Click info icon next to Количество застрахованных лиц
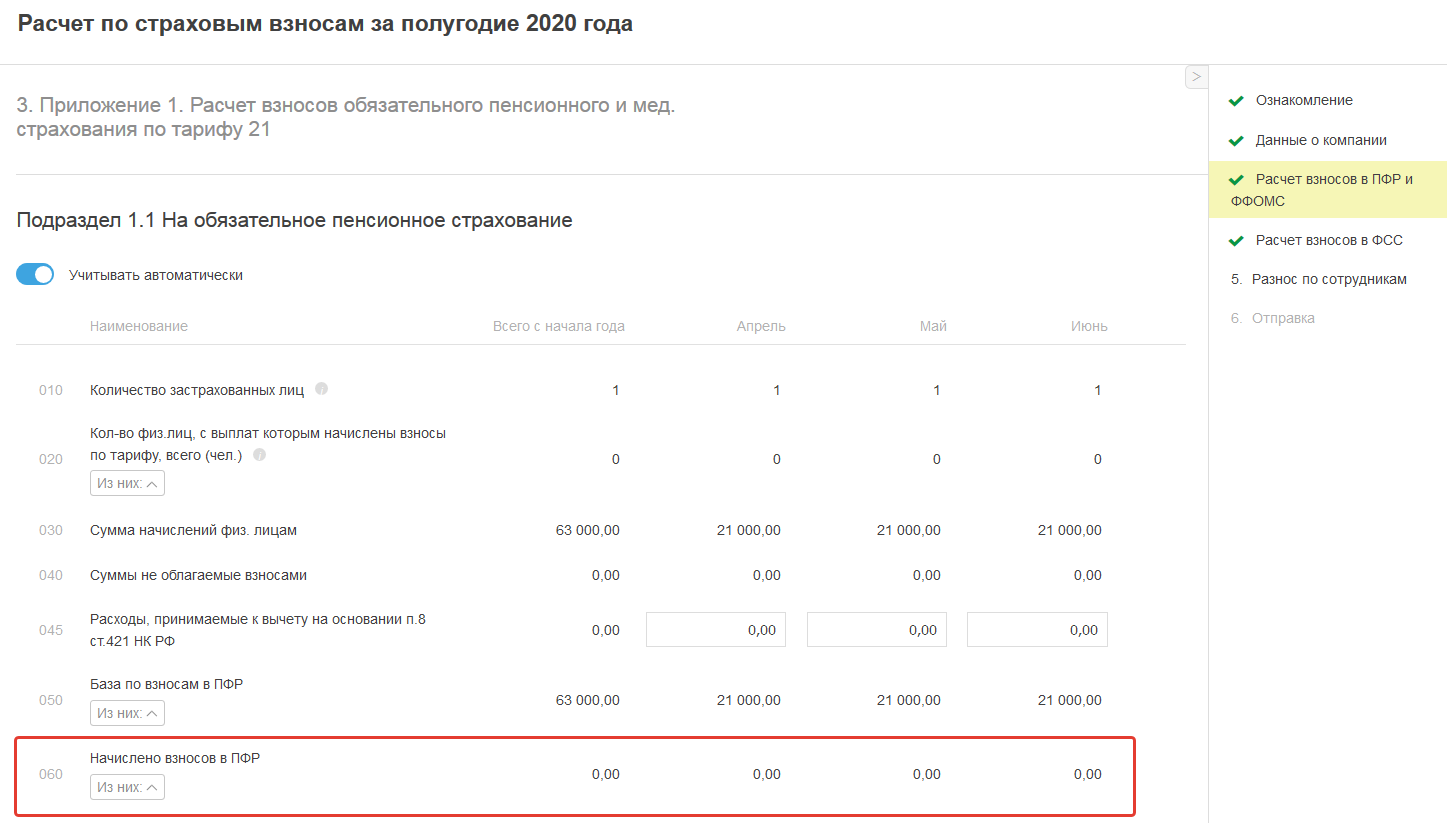This screenshot has height=823, width=1447. click(321, 389)
